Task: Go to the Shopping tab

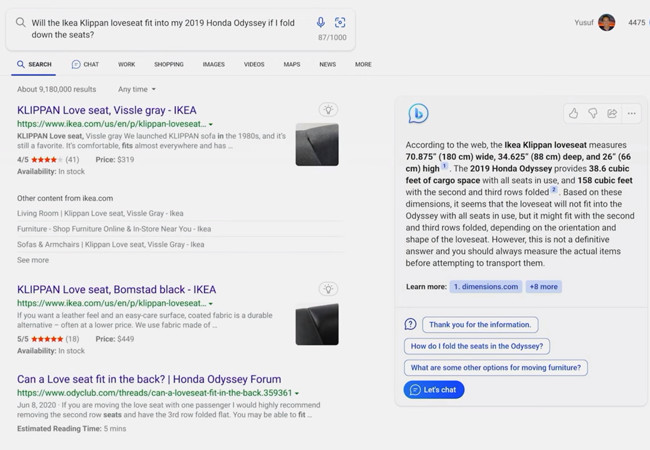Action: tap(169, 64)
